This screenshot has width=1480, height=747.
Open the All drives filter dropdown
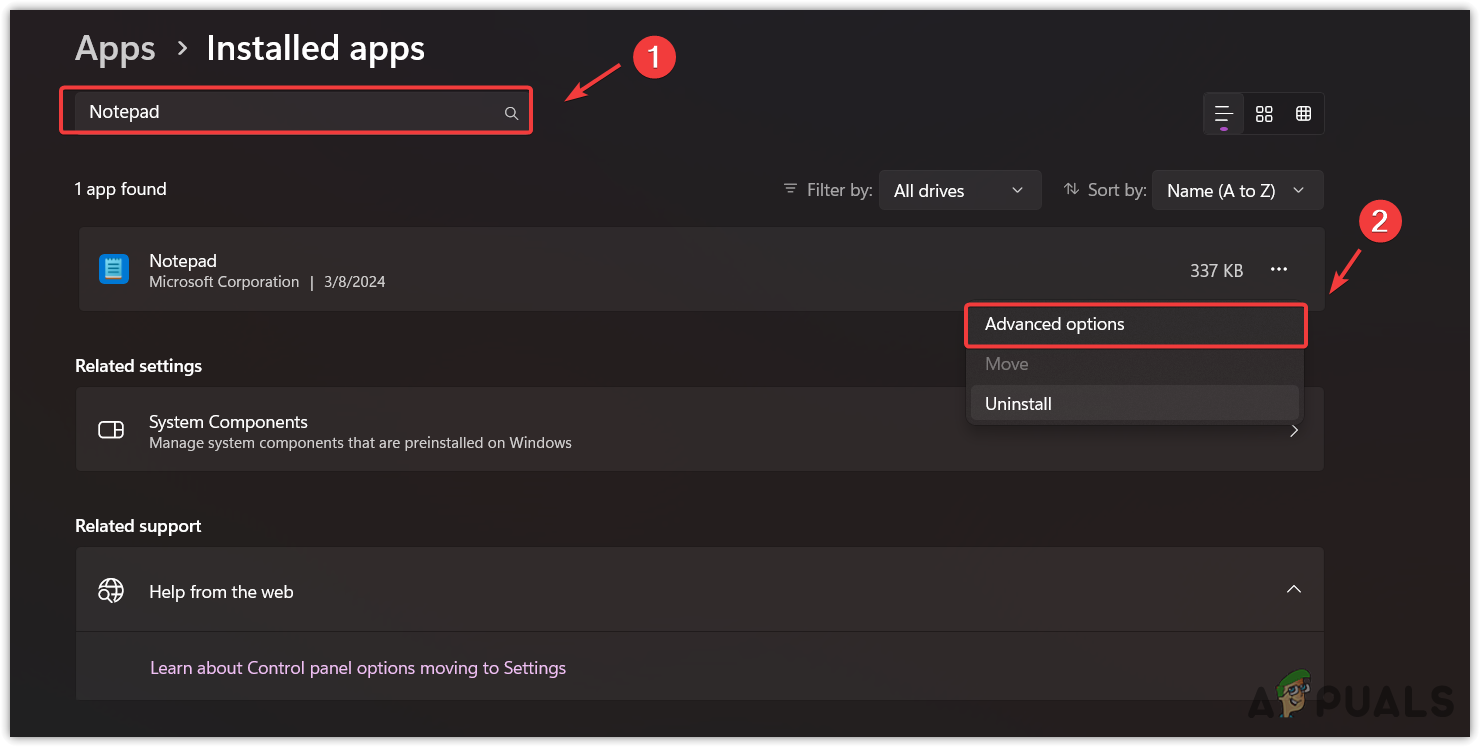pyautogui.click(x=959, y=190)
